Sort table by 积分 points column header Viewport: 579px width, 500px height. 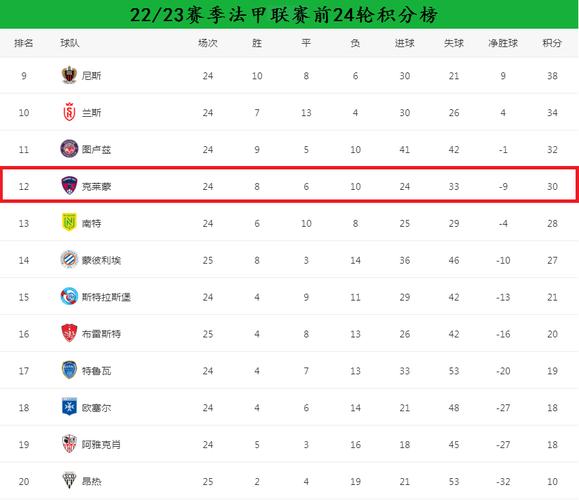coord(552,43)
